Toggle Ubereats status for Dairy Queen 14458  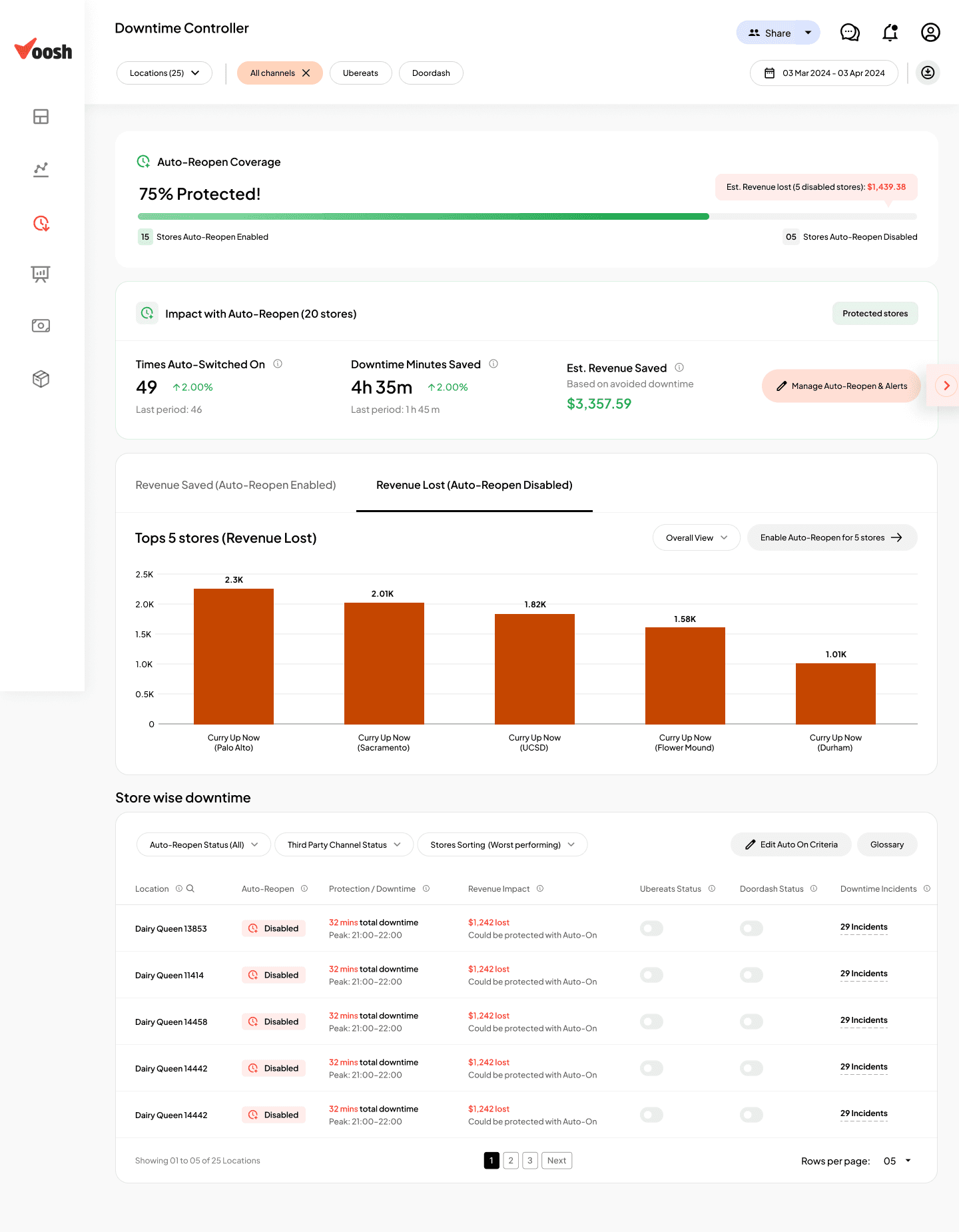(651, 1022)
